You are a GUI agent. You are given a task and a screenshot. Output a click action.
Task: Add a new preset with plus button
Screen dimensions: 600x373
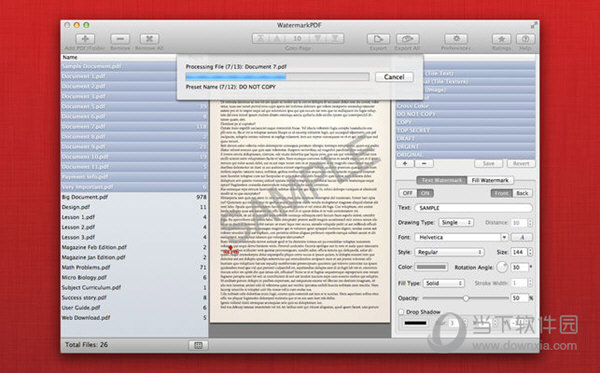tap(405, 163)
